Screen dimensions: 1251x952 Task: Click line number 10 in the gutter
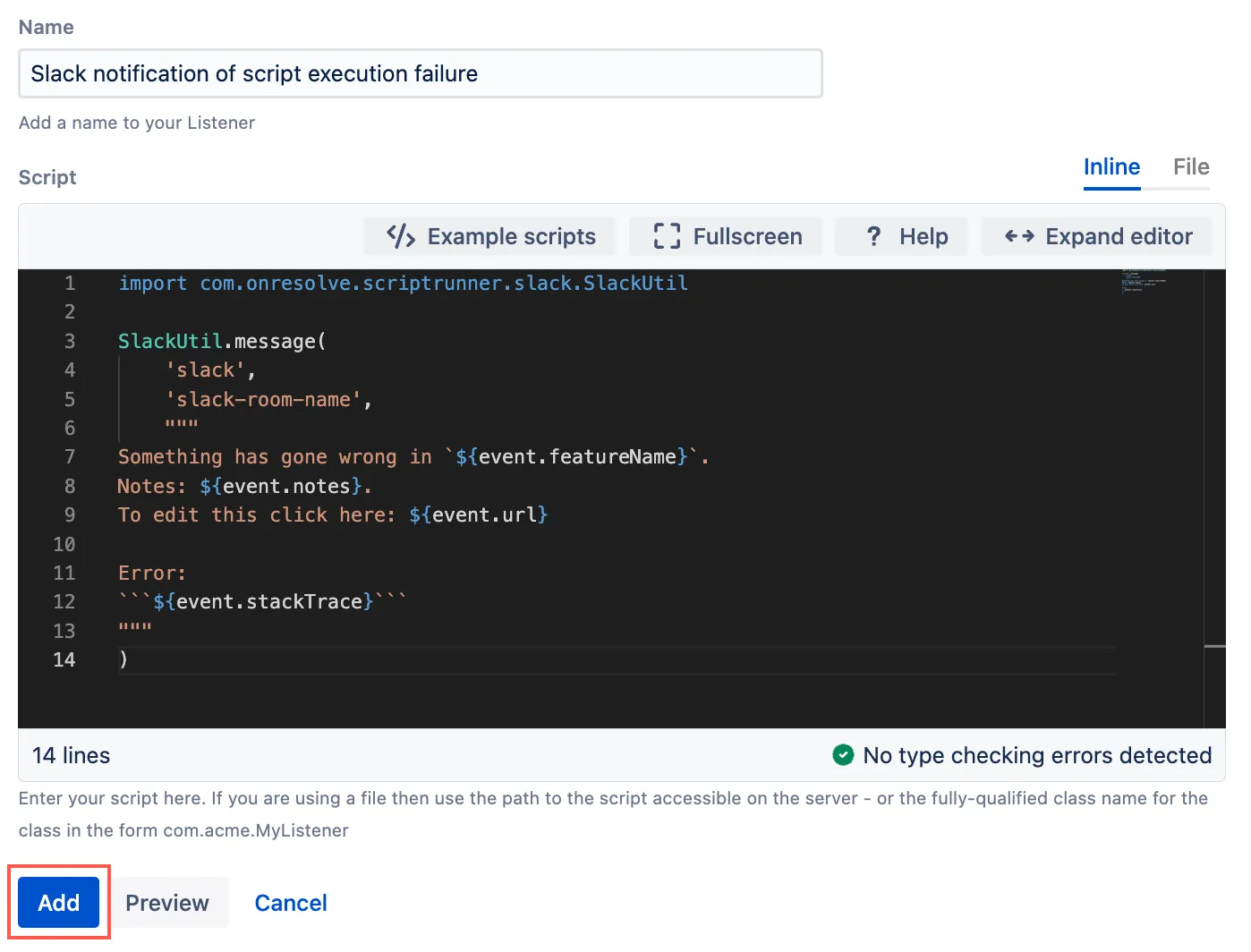point(64,545)
